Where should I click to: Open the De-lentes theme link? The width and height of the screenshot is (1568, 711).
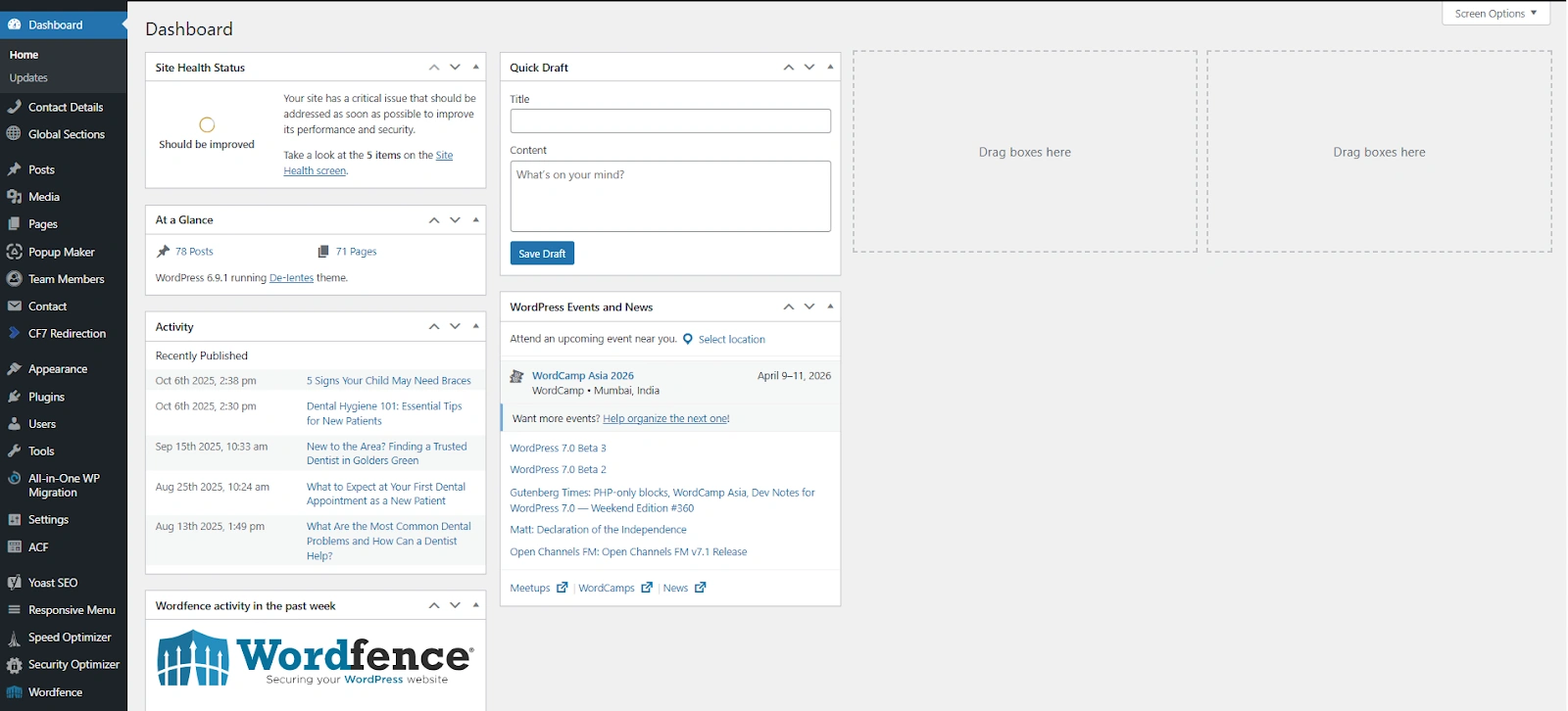[x=291, y=278]
